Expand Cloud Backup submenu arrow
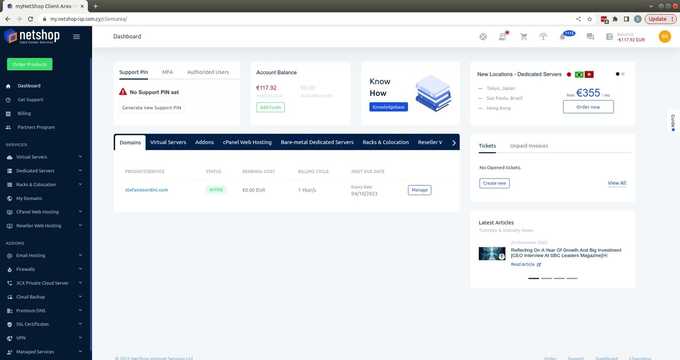Screen dimensions: 680x360 80,297
